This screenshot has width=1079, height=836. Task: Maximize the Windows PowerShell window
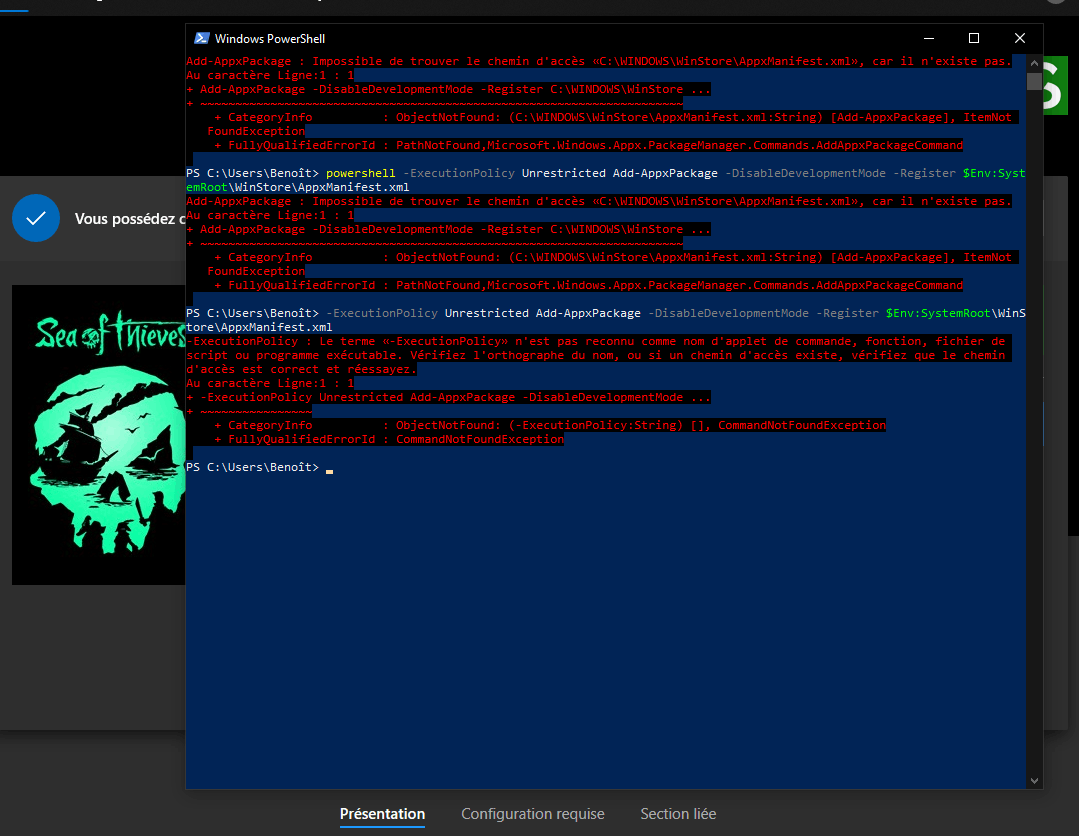click(x=974, y=39)
